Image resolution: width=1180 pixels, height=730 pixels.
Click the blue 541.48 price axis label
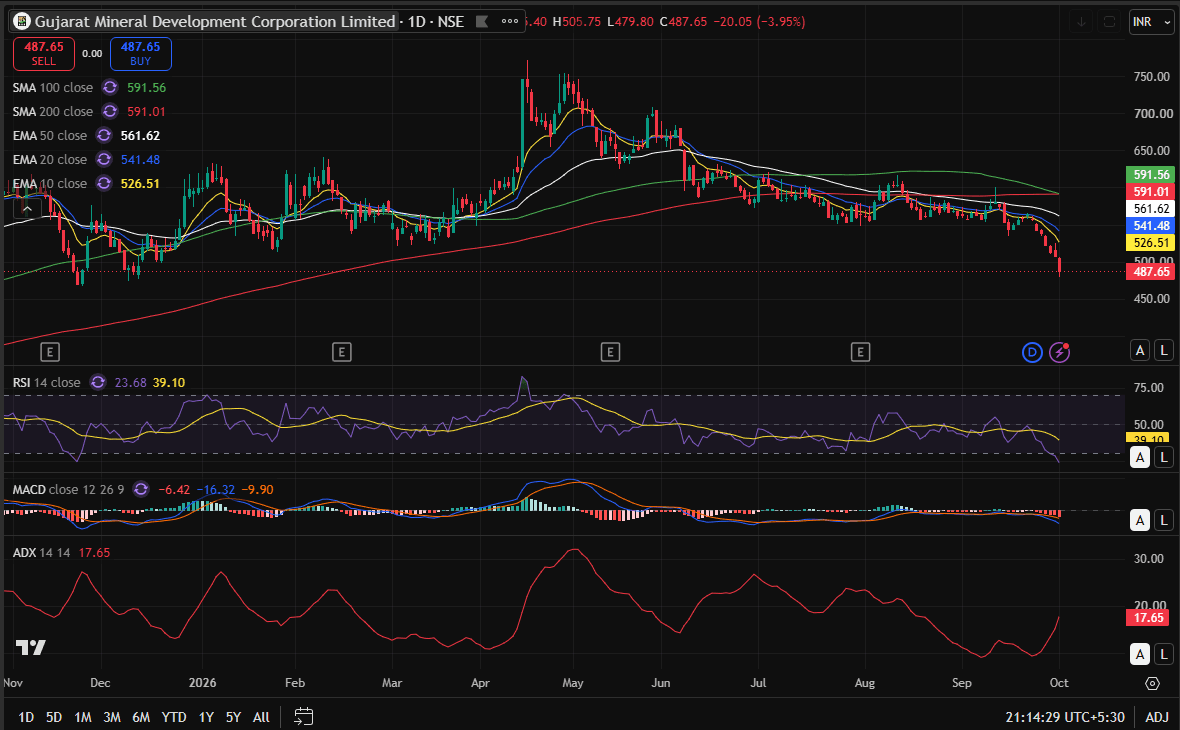(1151, 226)
